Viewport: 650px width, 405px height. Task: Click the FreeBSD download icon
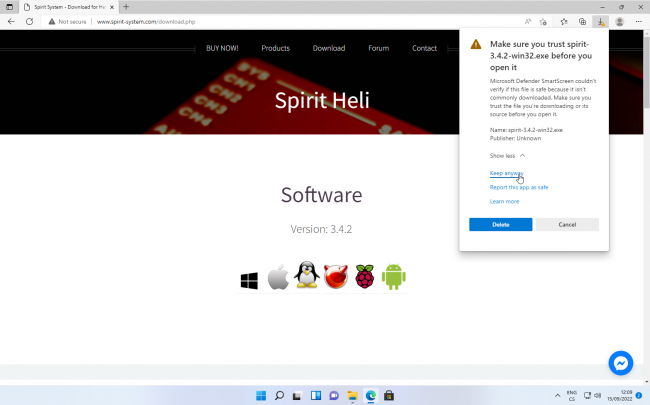[336, 278]
